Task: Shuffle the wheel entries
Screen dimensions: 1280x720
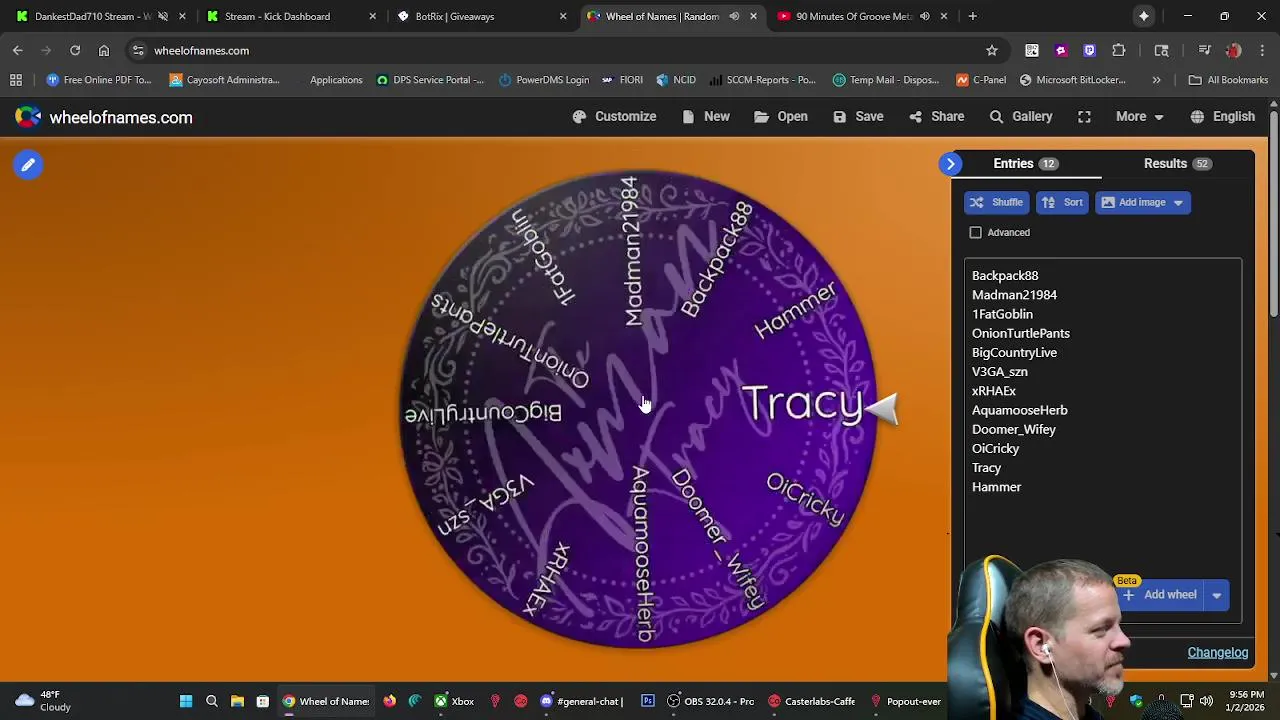Action: tap(996, 203)
